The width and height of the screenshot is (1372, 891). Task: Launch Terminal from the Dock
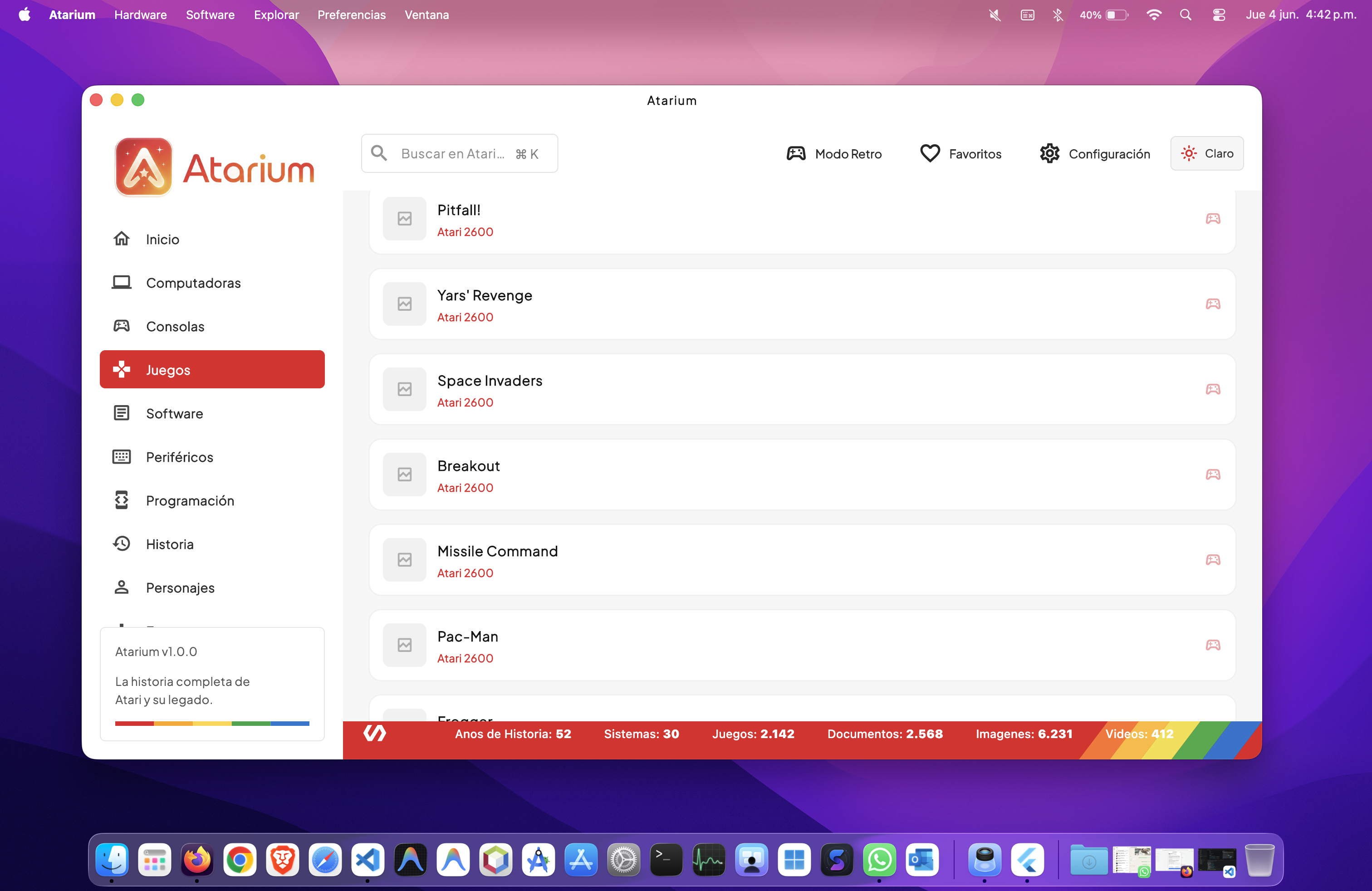666,860
